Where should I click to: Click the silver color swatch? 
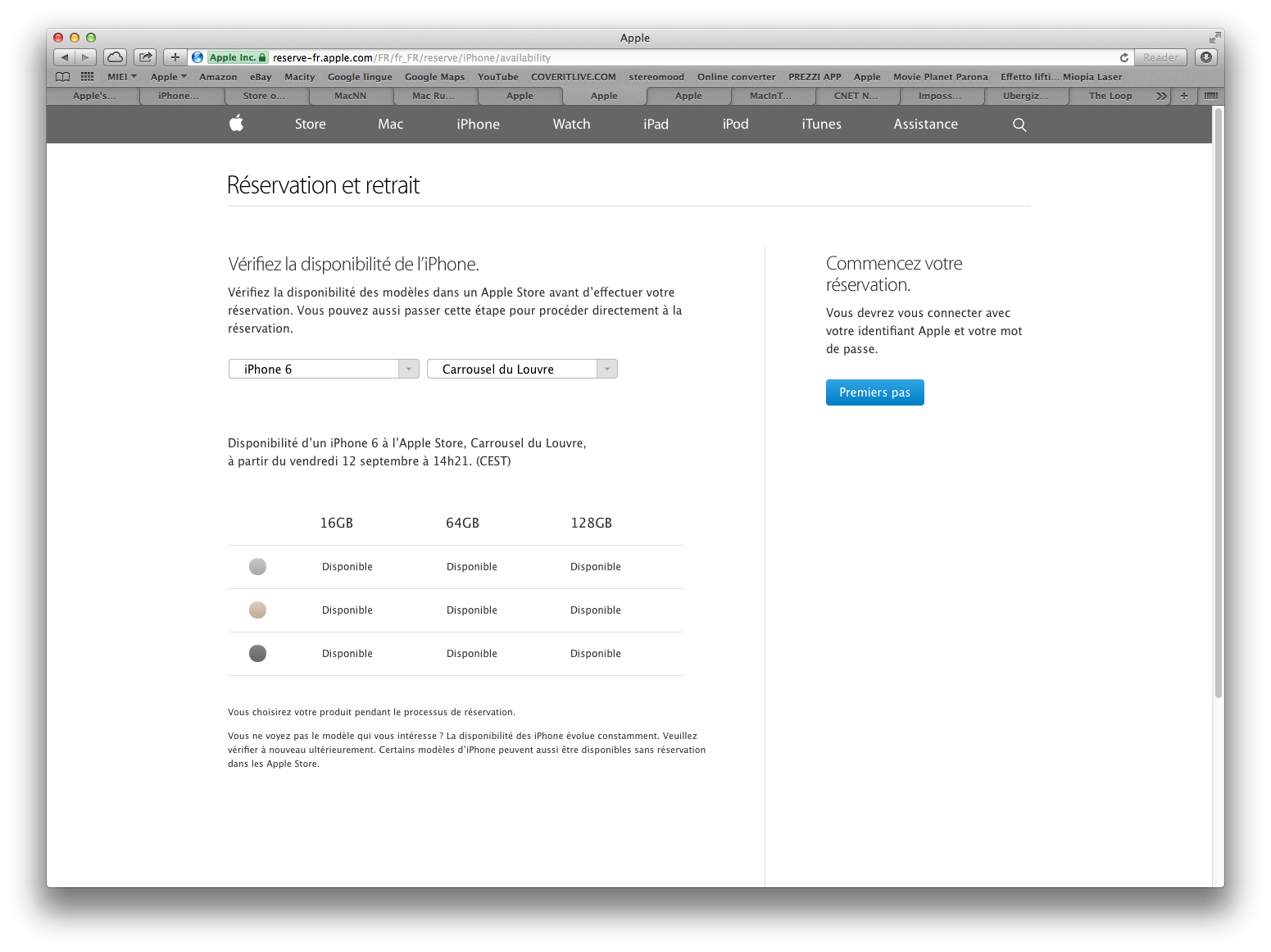pyautogui.click(x=257, y=566)
